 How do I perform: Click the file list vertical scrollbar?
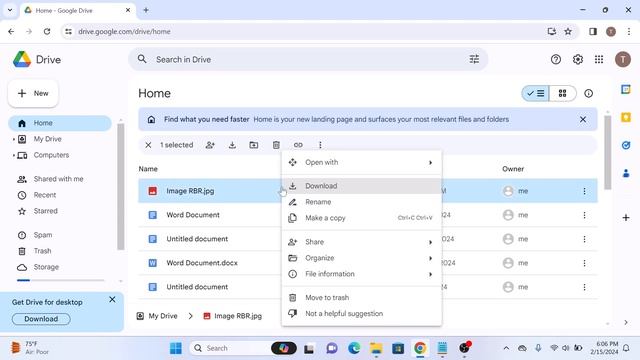point(607,153)
